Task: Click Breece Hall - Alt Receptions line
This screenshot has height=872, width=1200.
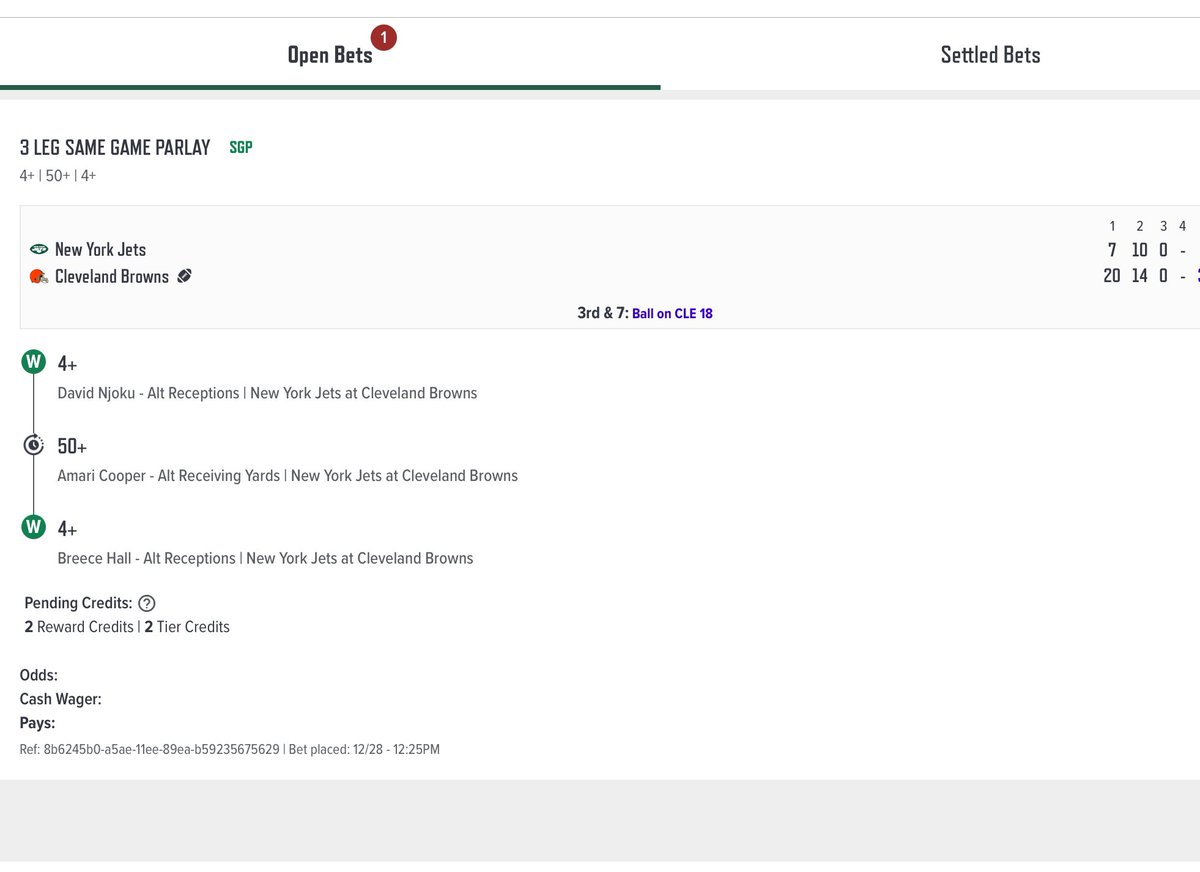Action: coord(265,558)
